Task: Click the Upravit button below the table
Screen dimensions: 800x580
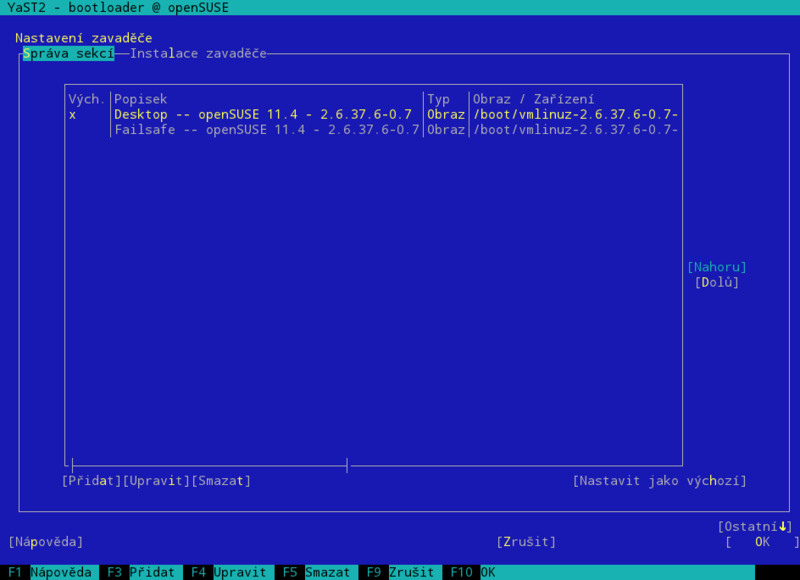Action: pos(156,481)
